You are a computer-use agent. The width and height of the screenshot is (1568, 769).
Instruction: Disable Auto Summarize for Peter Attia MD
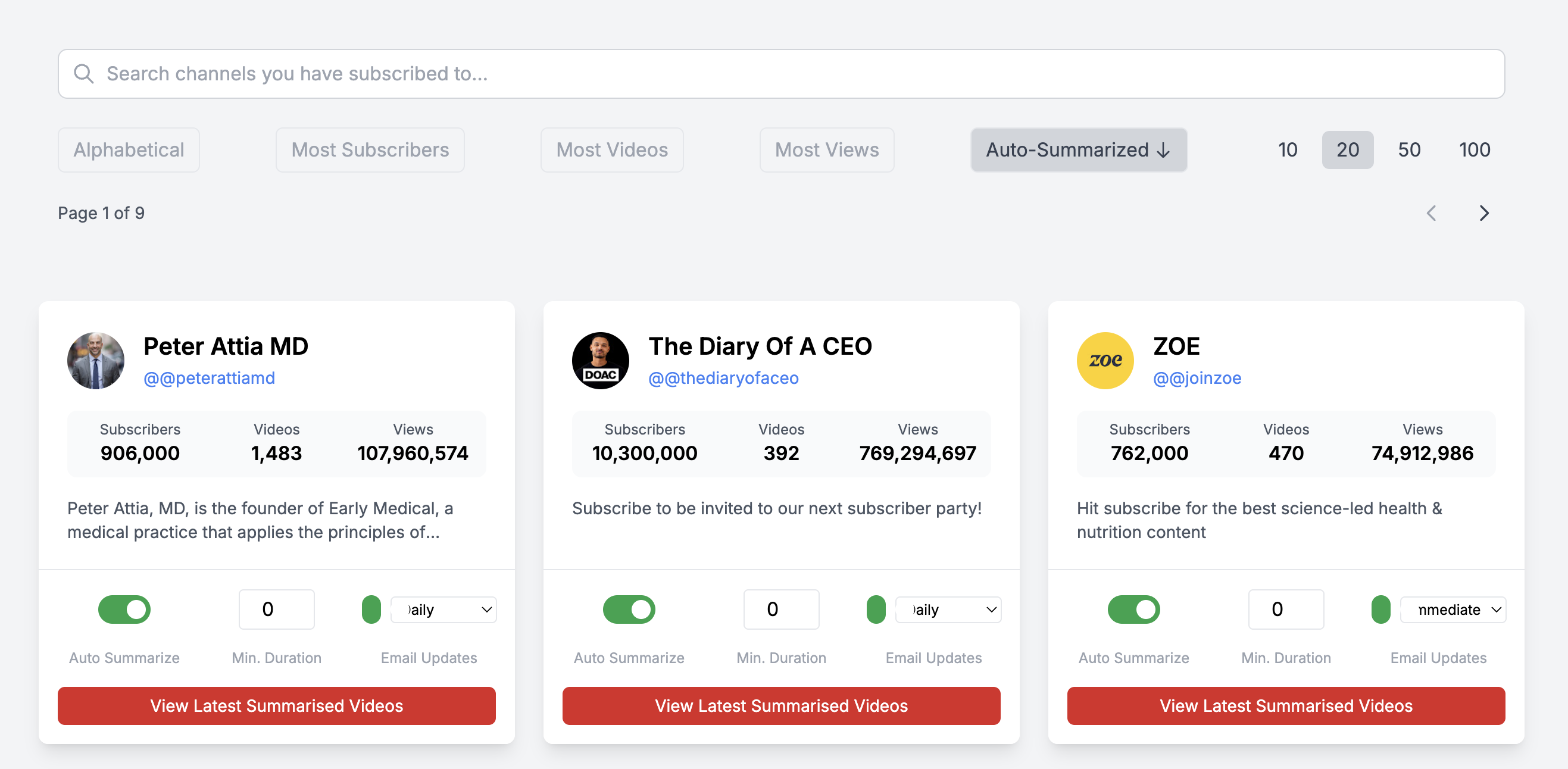click(124, 609)
